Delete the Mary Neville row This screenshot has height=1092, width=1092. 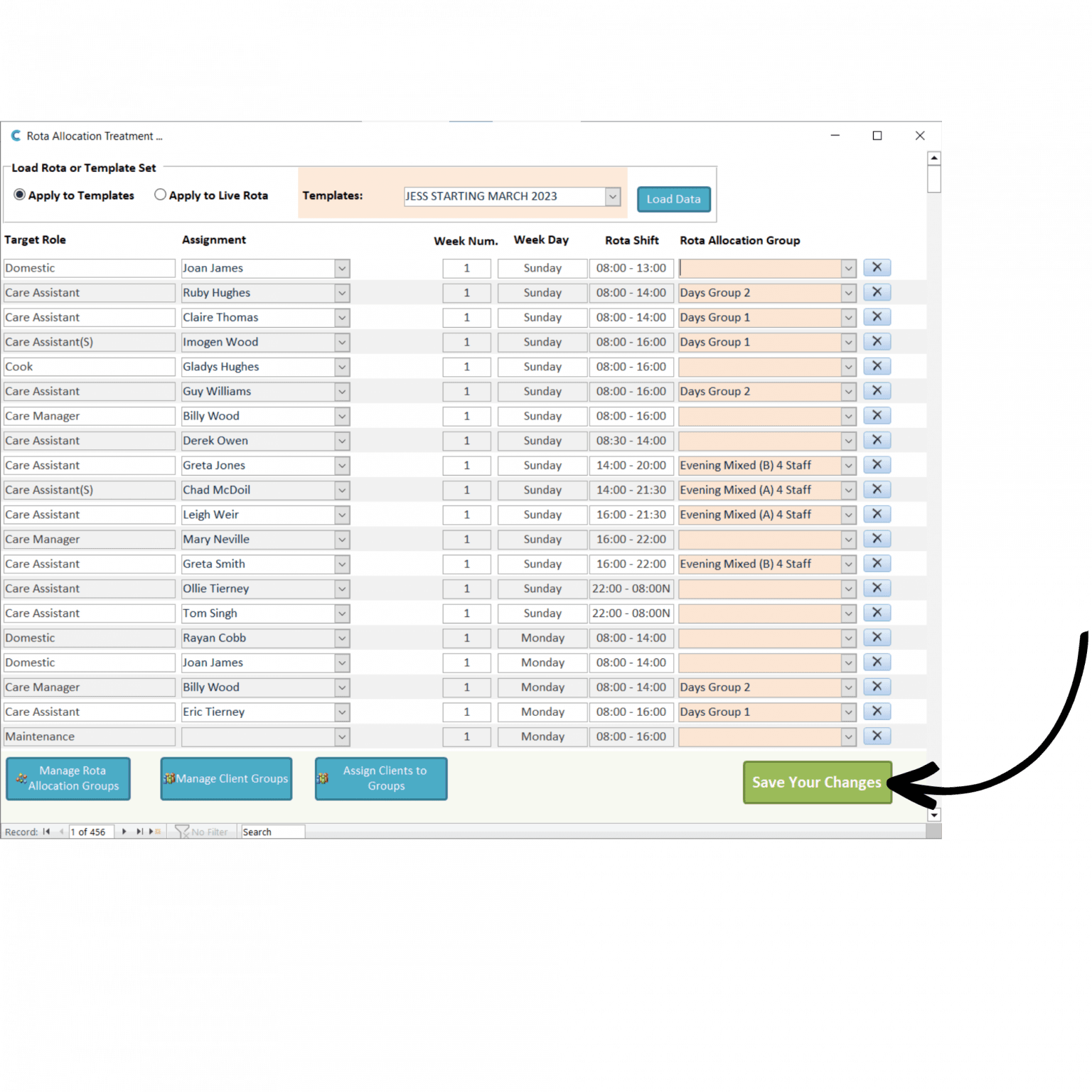(x=877, y=539)
